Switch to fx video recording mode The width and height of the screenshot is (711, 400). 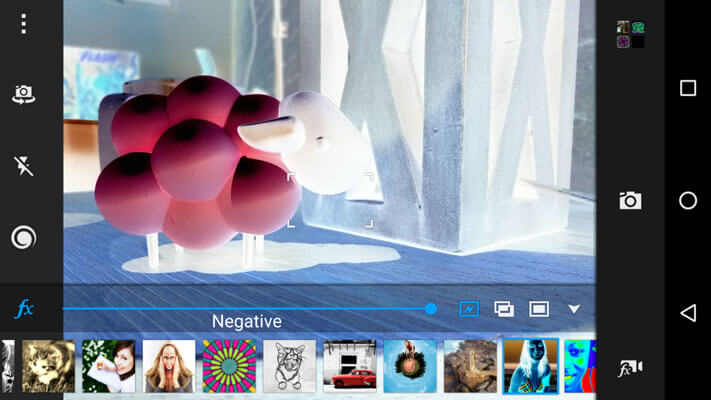coord(630,367)
